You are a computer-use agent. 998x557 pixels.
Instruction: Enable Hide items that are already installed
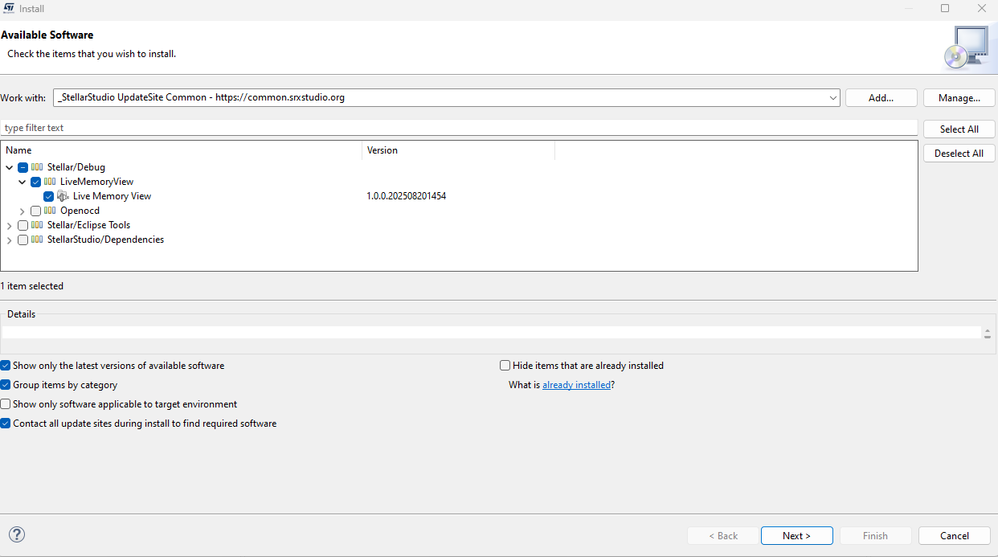coord(505,365)
